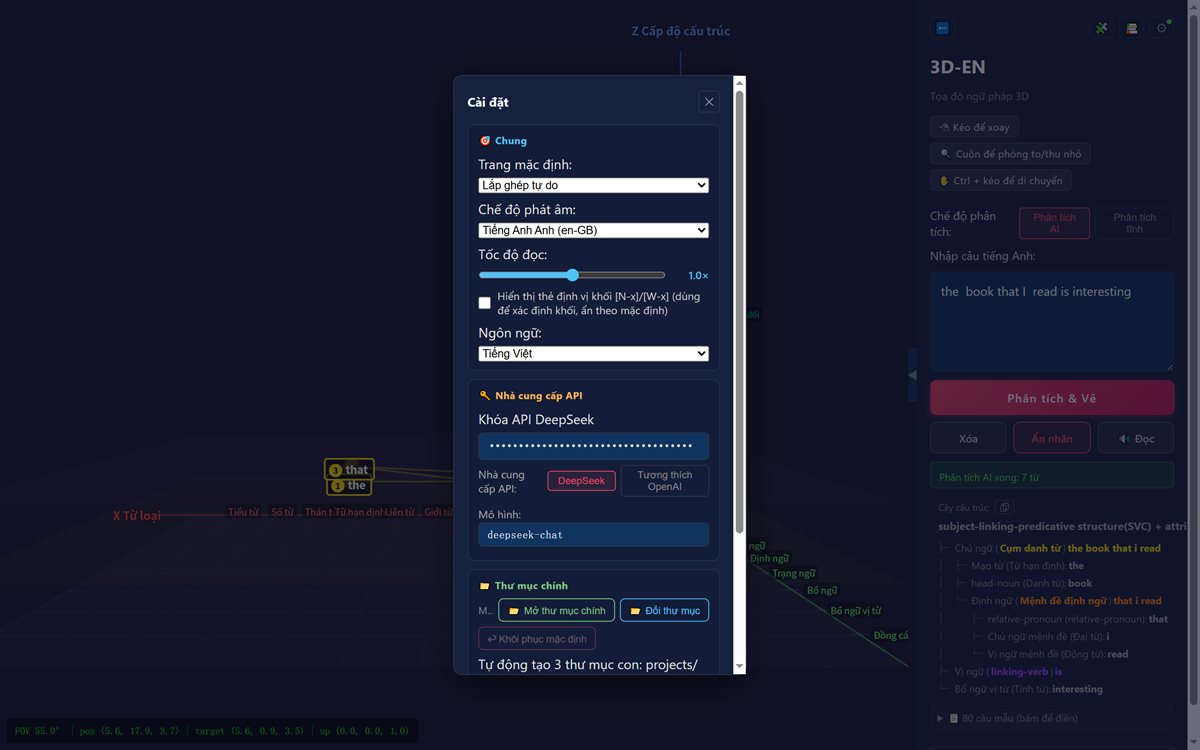Click the Kéo để xoay hint chip
Screen dimensions: 1200x750
point(975,127)
